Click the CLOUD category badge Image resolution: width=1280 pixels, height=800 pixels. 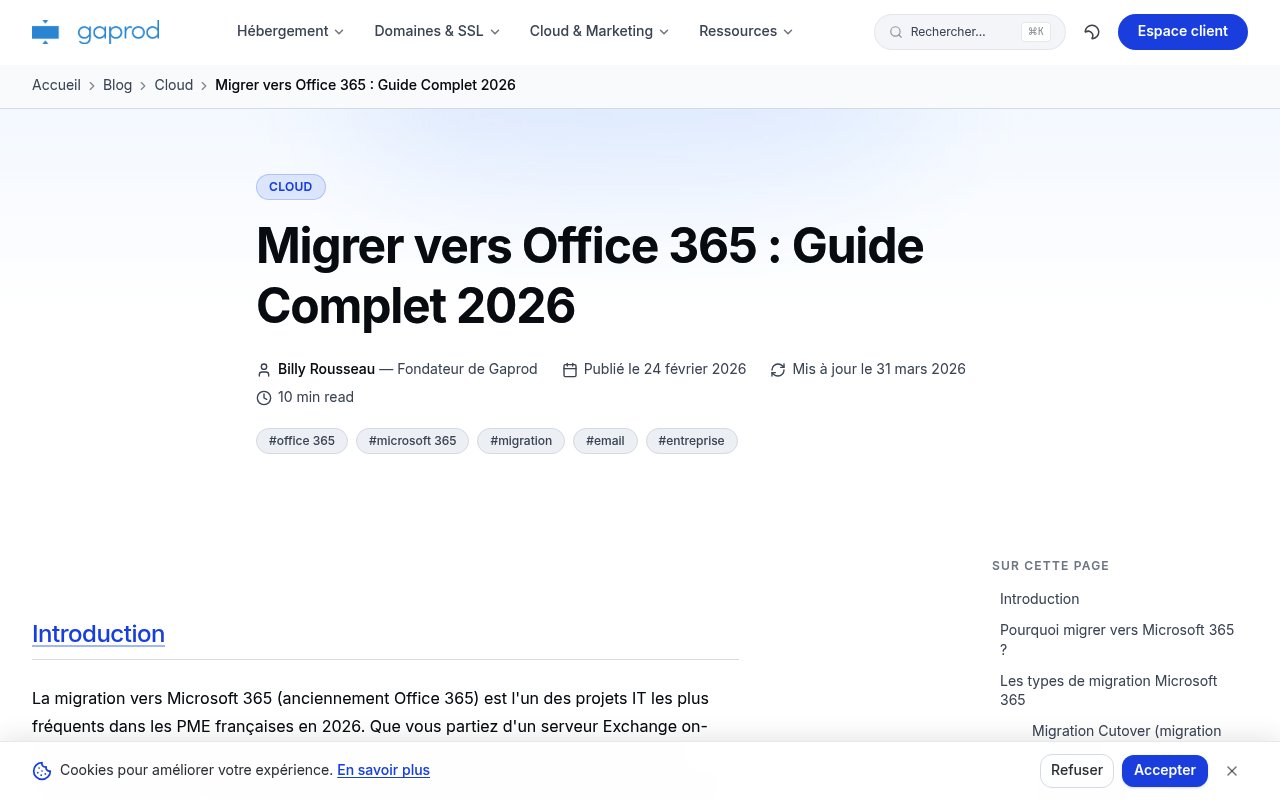pyautogui.click(x=291, y=187)
